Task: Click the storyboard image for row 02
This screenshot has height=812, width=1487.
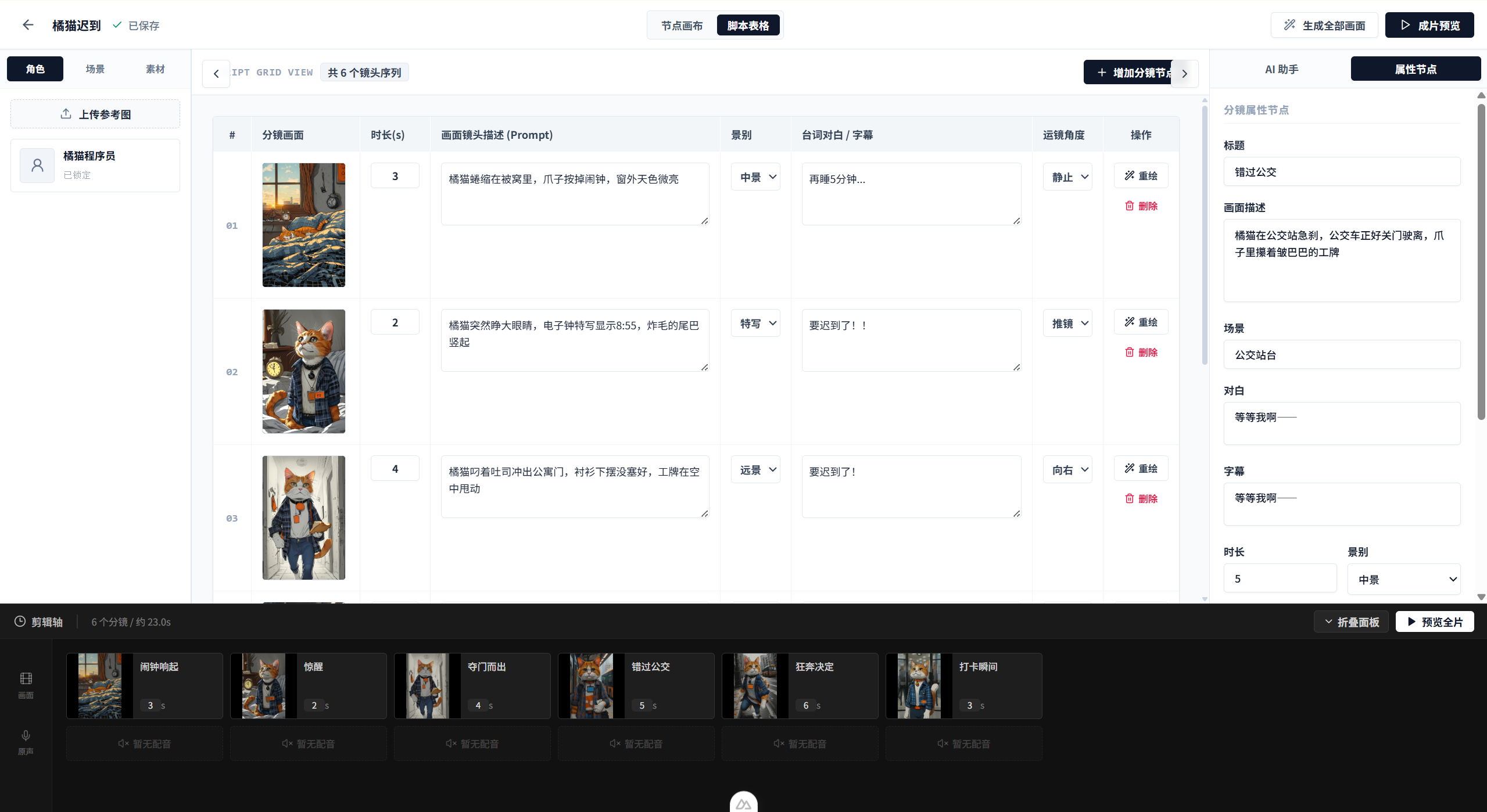Action: coord(303,371)
